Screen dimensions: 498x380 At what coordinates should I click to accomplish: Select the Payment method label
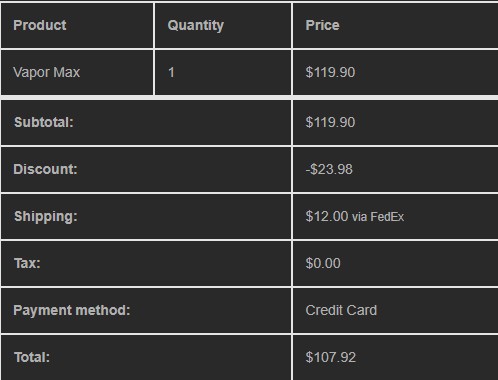pyautogui.click(x=72, y=311)
